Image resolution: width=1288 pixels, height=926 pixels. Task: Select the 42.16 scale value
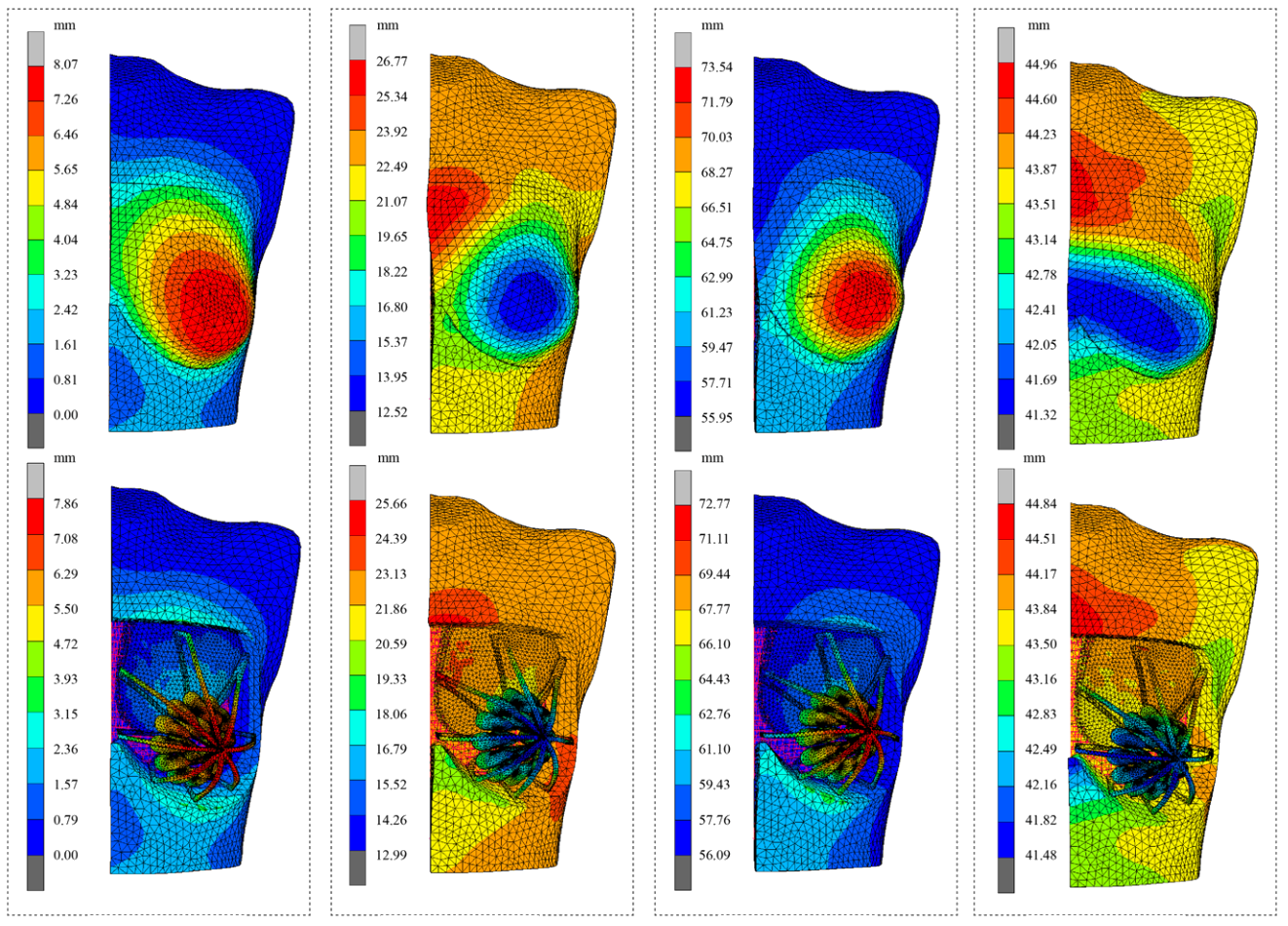(x=1042, y=785)
